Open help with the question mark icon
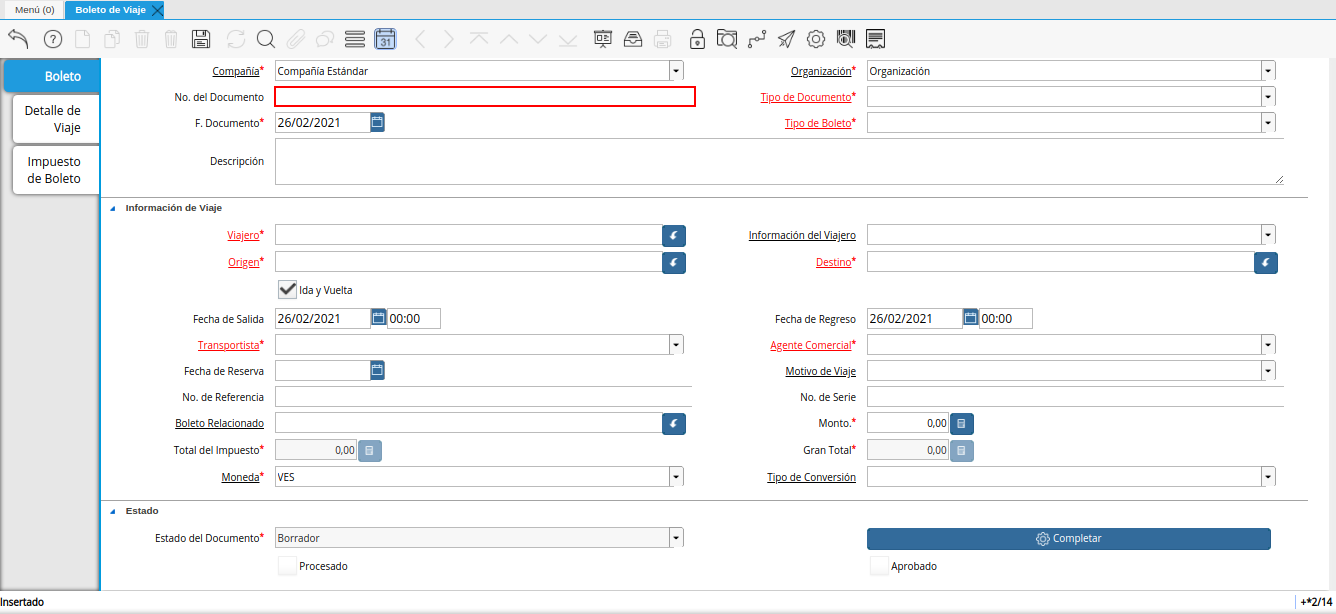 click(53, 39)
